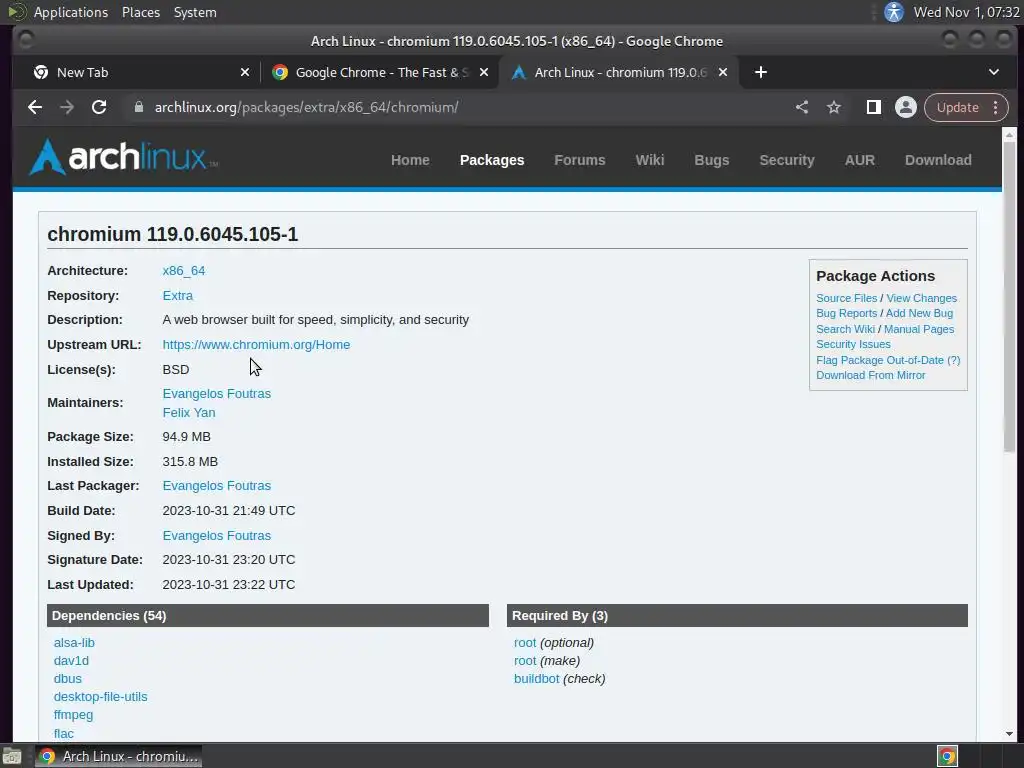Open Security Issues link
The width and height of the screenshot is (1024, 768).
(853, 344)
